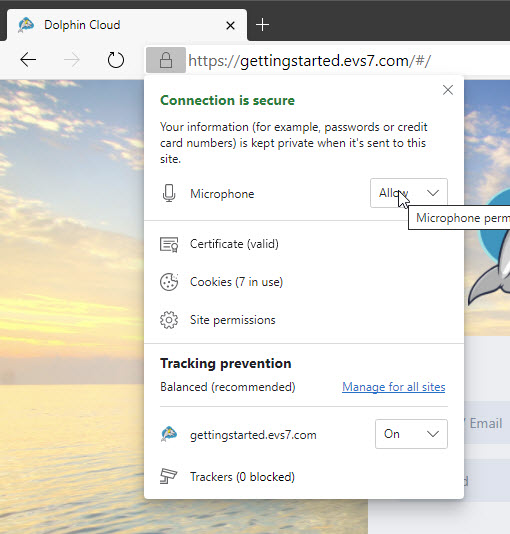Reload the page with refresh icon

click(x=116, y=60)
